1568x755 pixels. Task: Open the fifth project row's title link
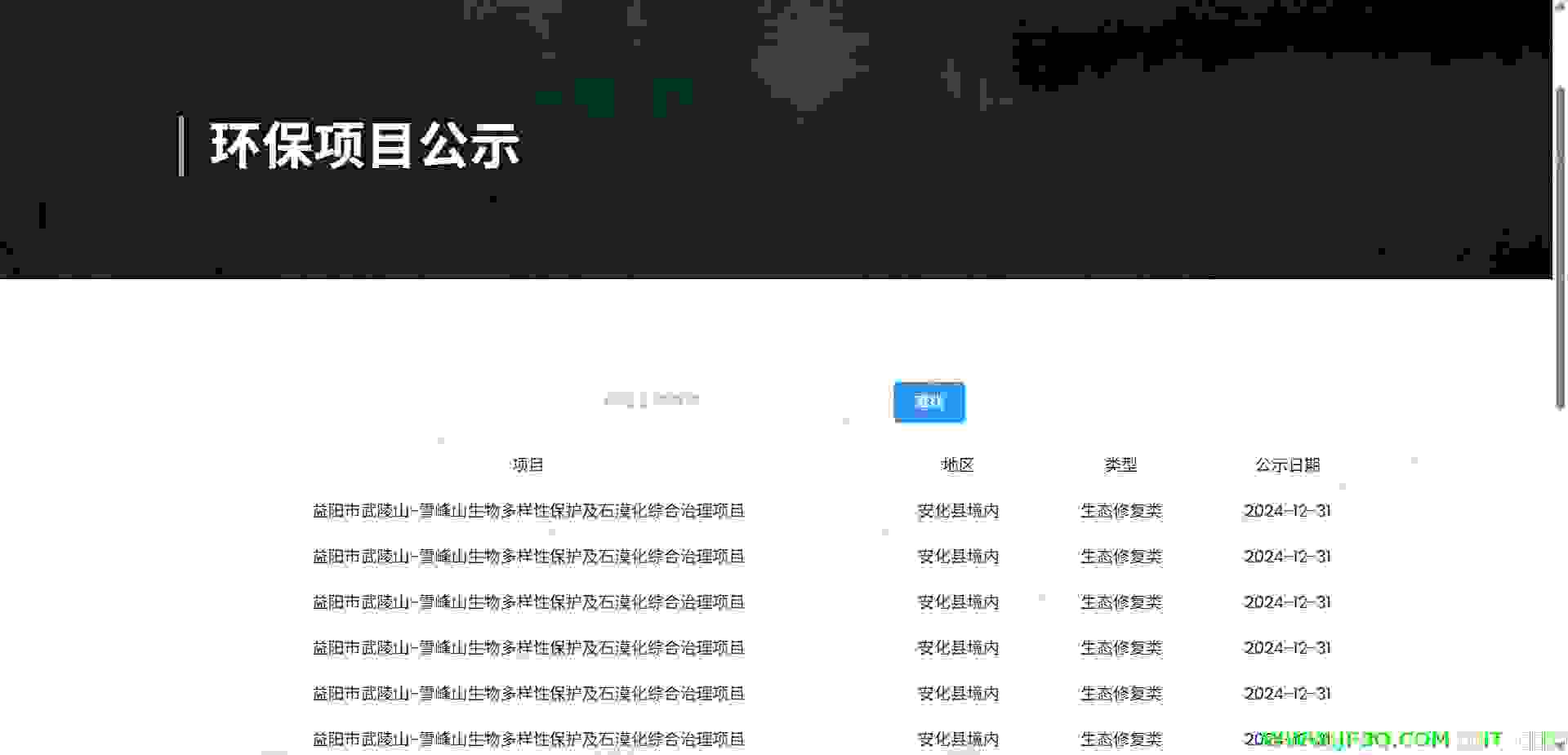(528, 694)
